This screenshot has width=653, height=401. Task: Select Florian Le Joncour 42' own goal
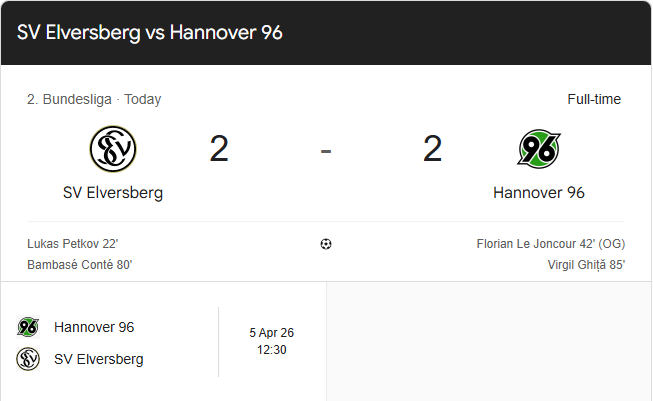(x=551, y=243)
